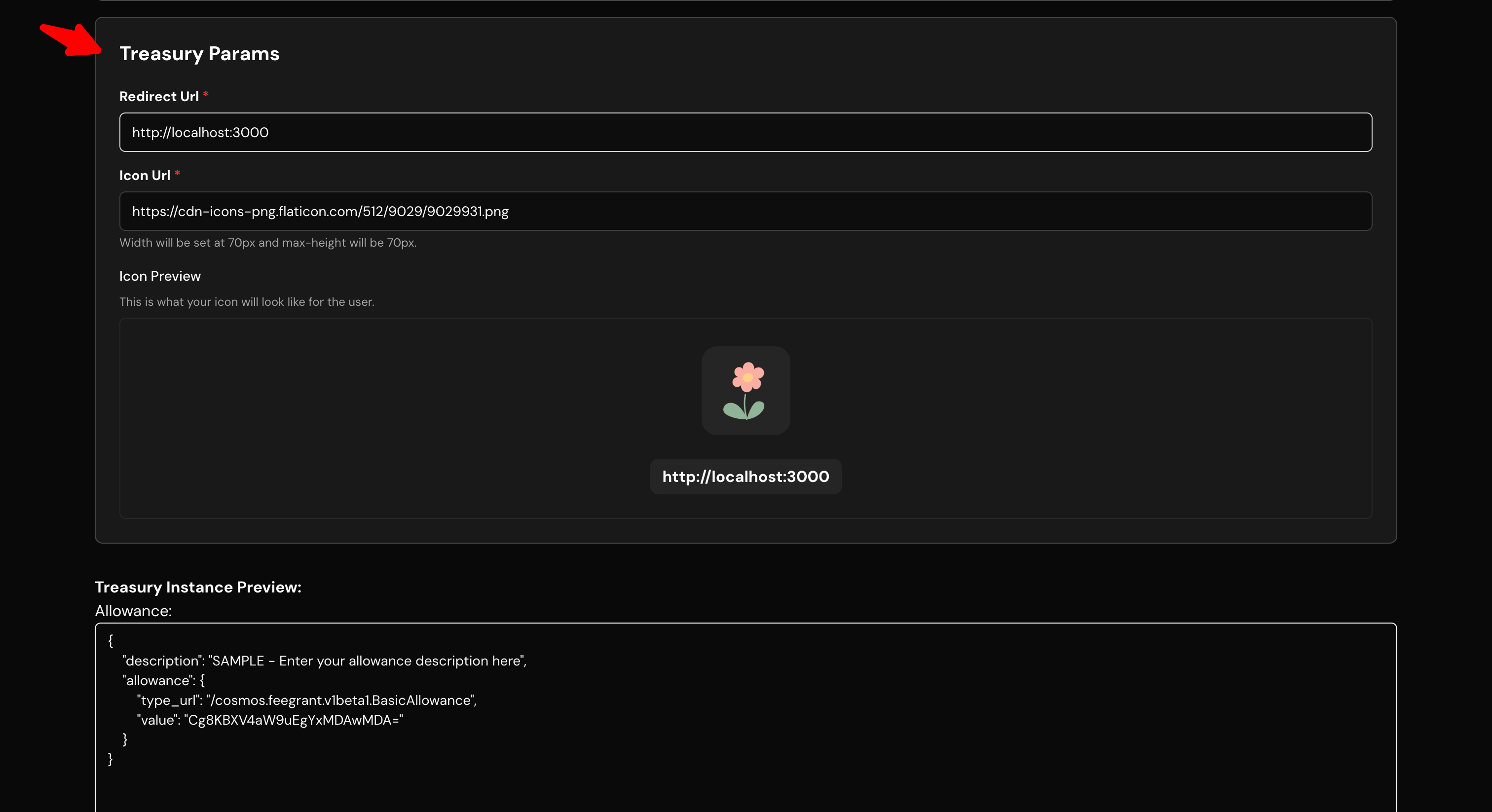This screenshot has height=812, width=1492.
Task: Click the Redirect Url label
Action: tap(159, 96)
